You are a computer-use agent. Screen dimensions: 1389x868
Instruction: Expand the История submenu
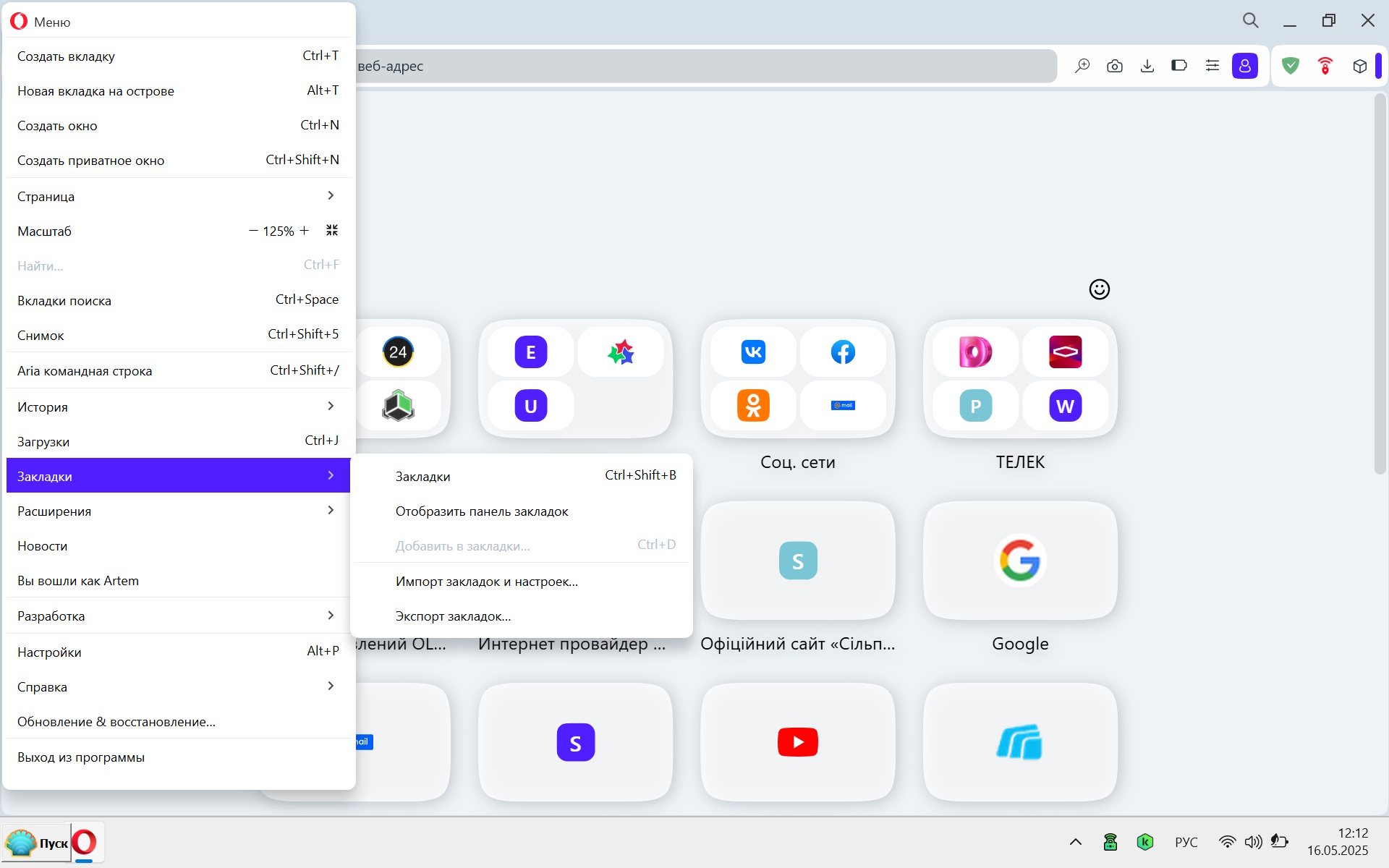178,407
